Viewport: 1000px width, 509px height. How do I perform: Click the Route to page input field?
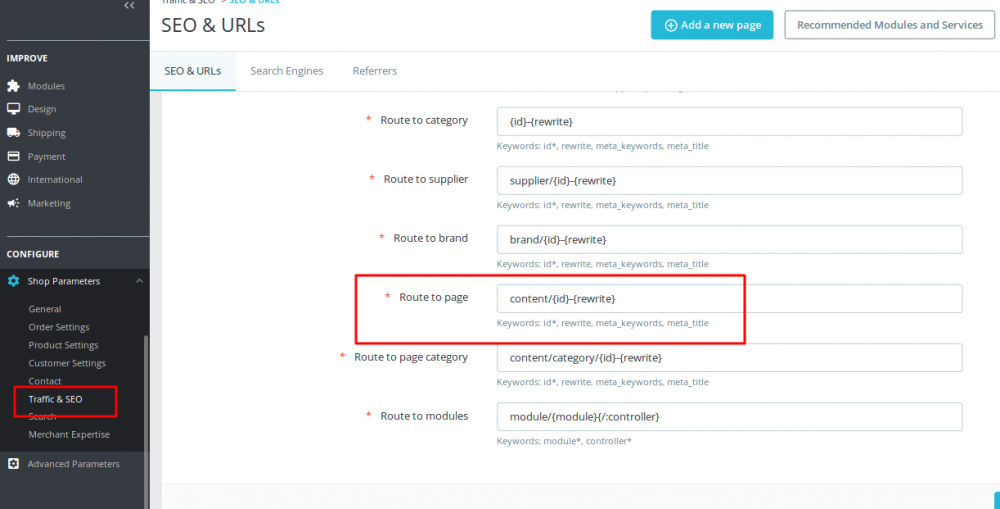(x=729, y=298)
